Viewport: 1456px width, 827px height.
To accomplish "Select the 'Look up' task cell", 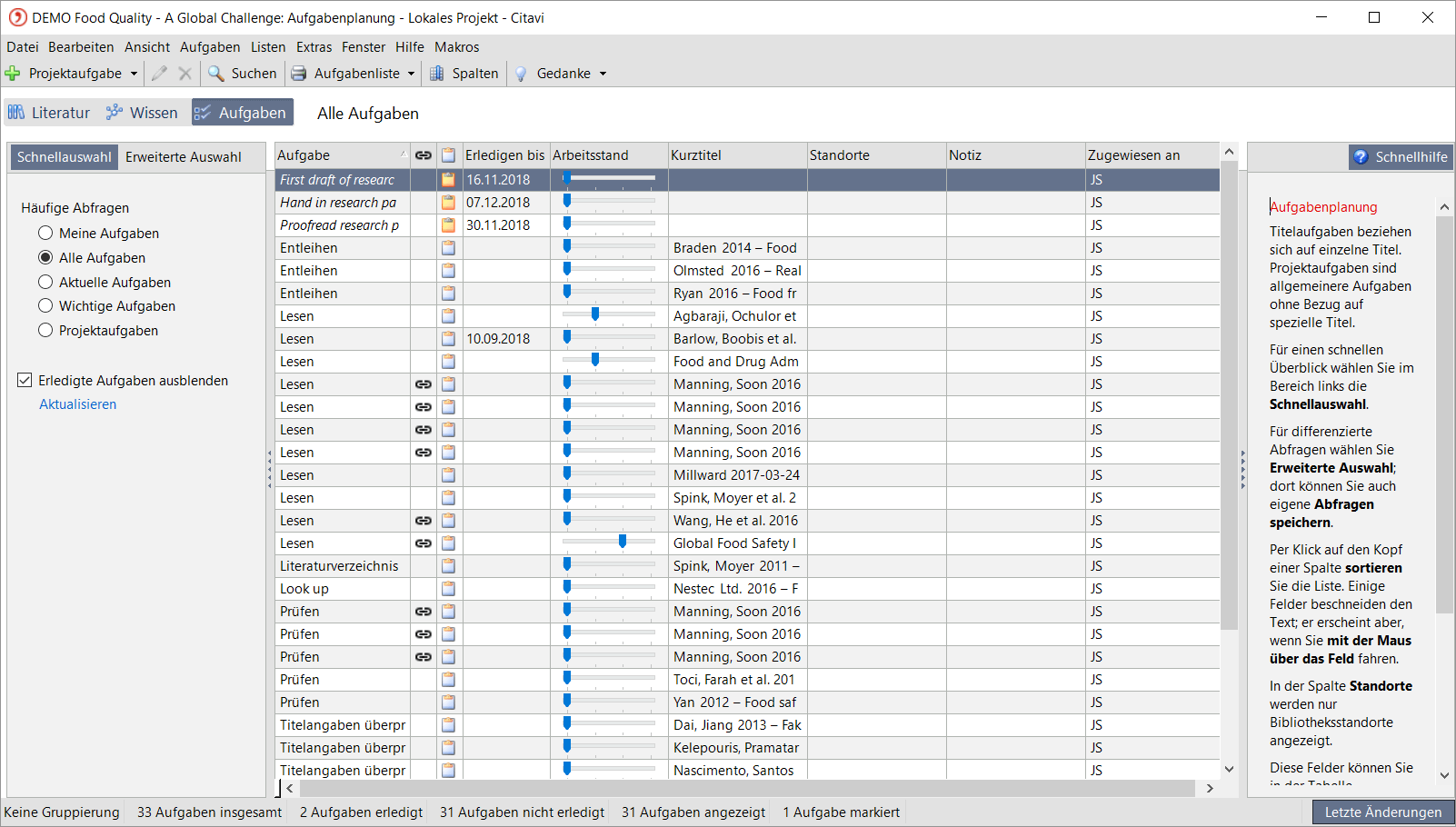I will point(343,589).
